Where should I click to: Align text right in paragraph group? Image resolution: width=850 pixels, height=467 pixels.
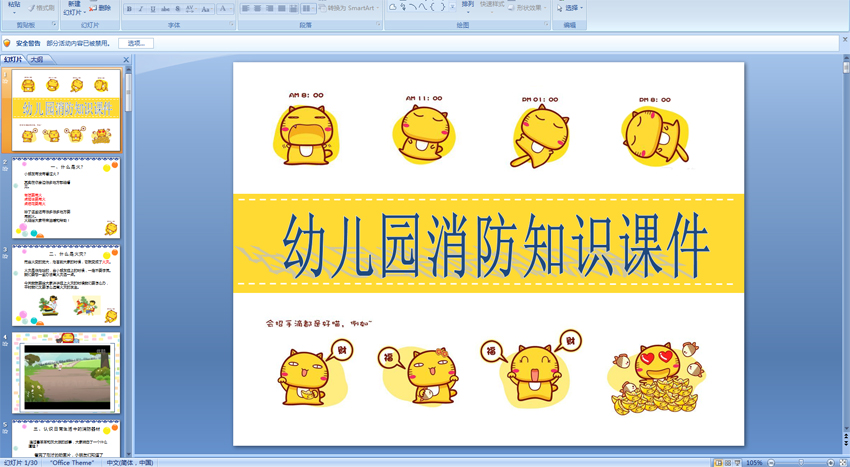point(269,9)
